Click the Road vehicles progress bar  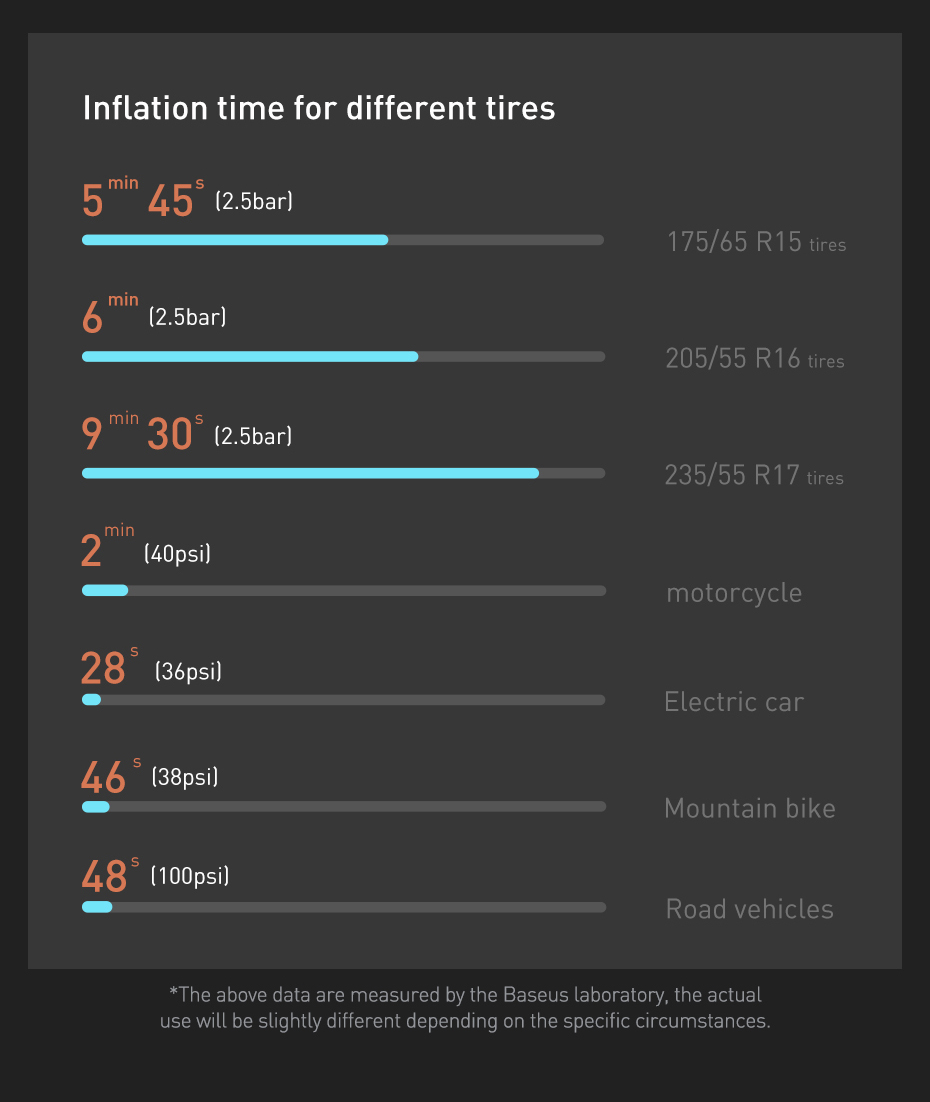click(x=343, y=907)
